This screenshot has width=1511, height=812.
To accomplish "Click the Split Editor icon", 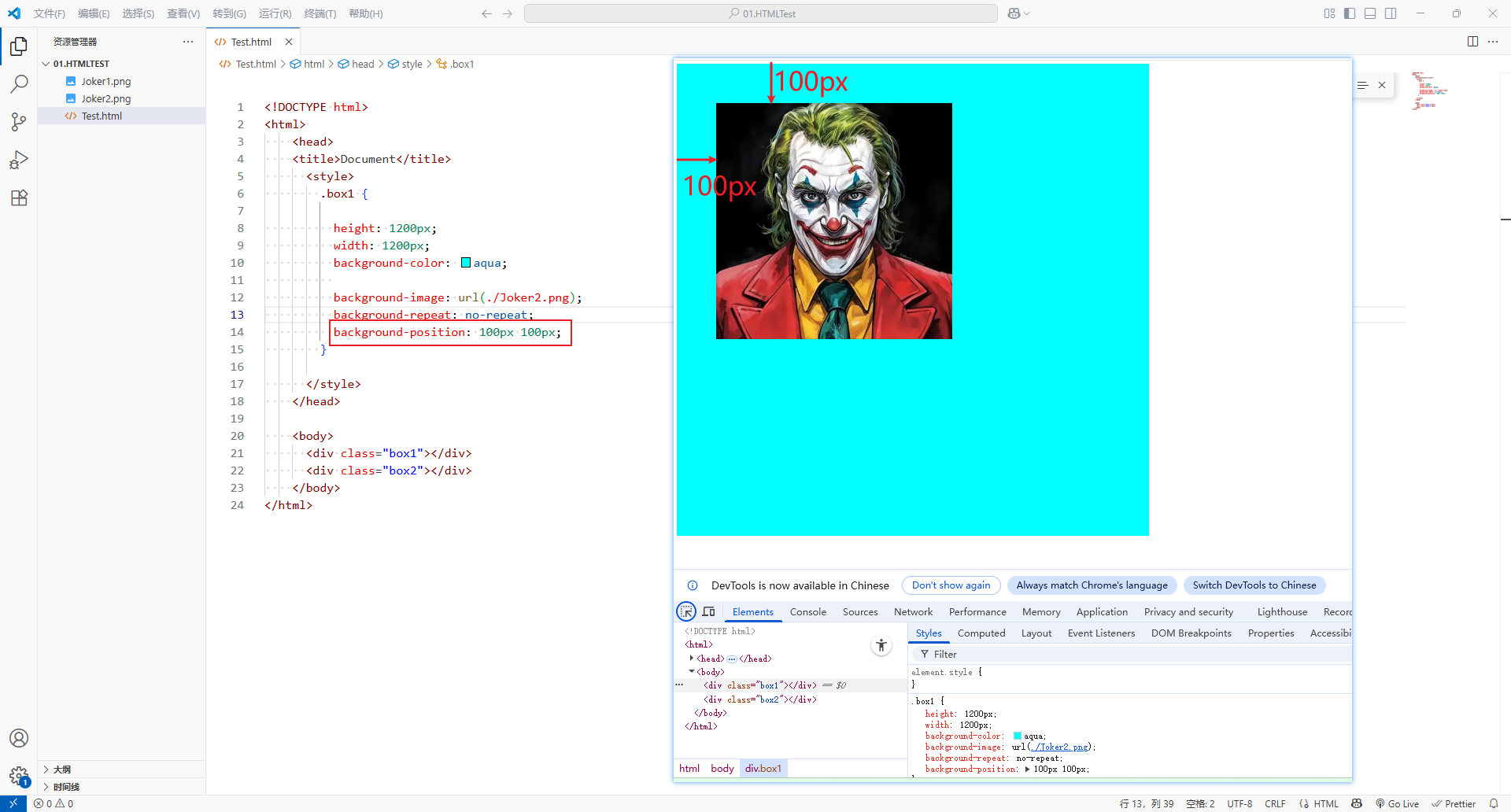I will click(x=1472, y=42).
